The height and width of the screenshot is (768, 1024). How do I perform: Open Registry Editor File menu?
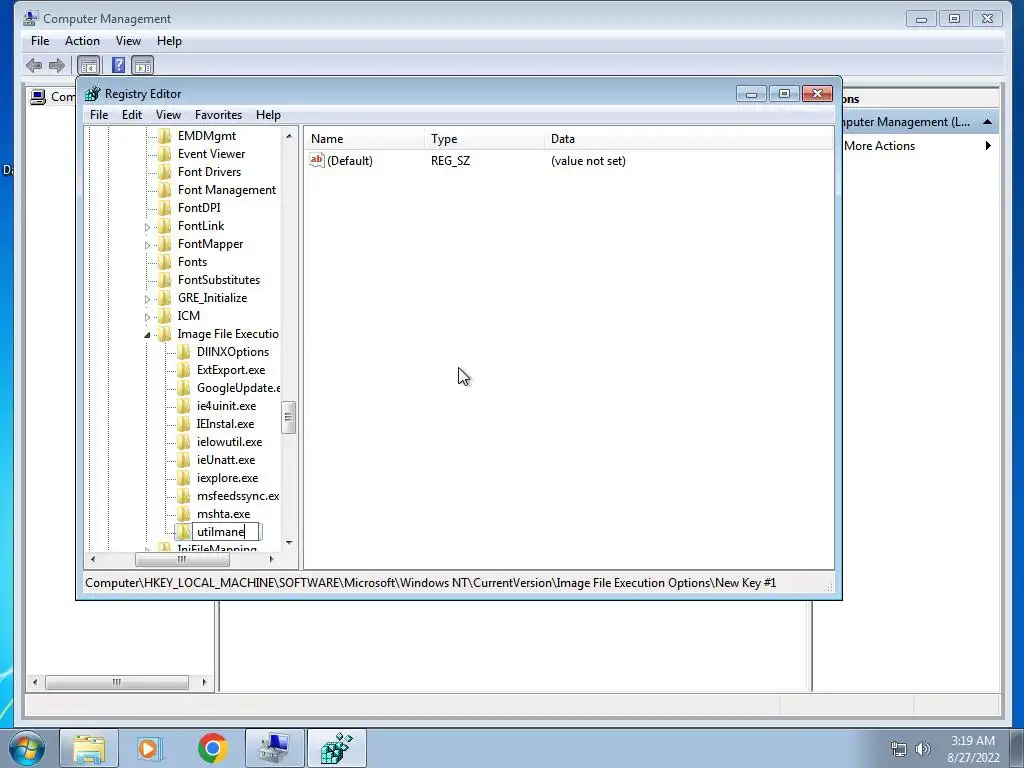[99, 115]
